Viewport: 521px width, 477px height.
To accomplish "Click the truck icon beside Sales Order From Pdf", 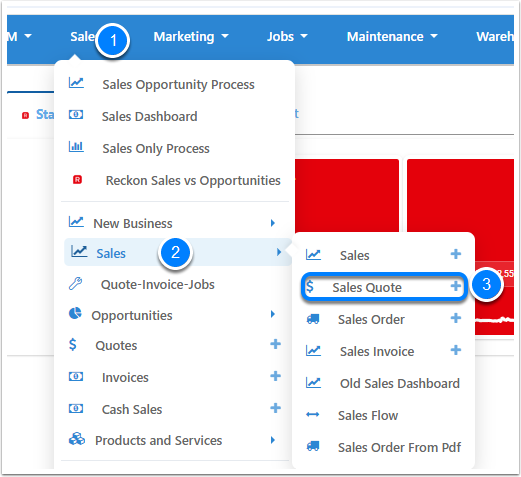I will coord(313,446).
